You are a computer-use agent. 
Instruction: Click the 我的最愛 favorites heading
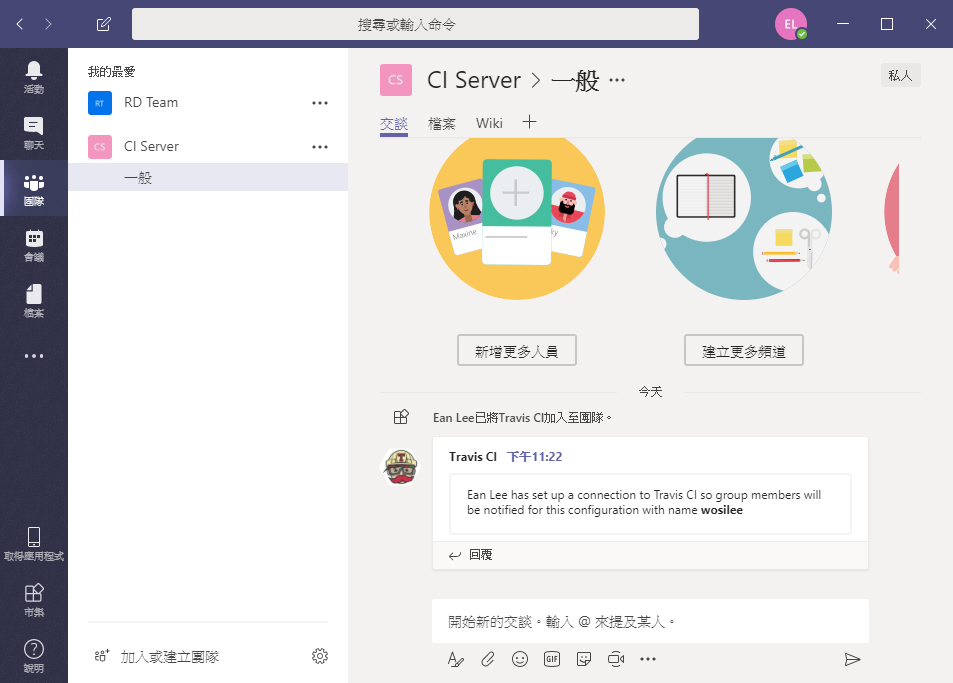tap(111, 72)
